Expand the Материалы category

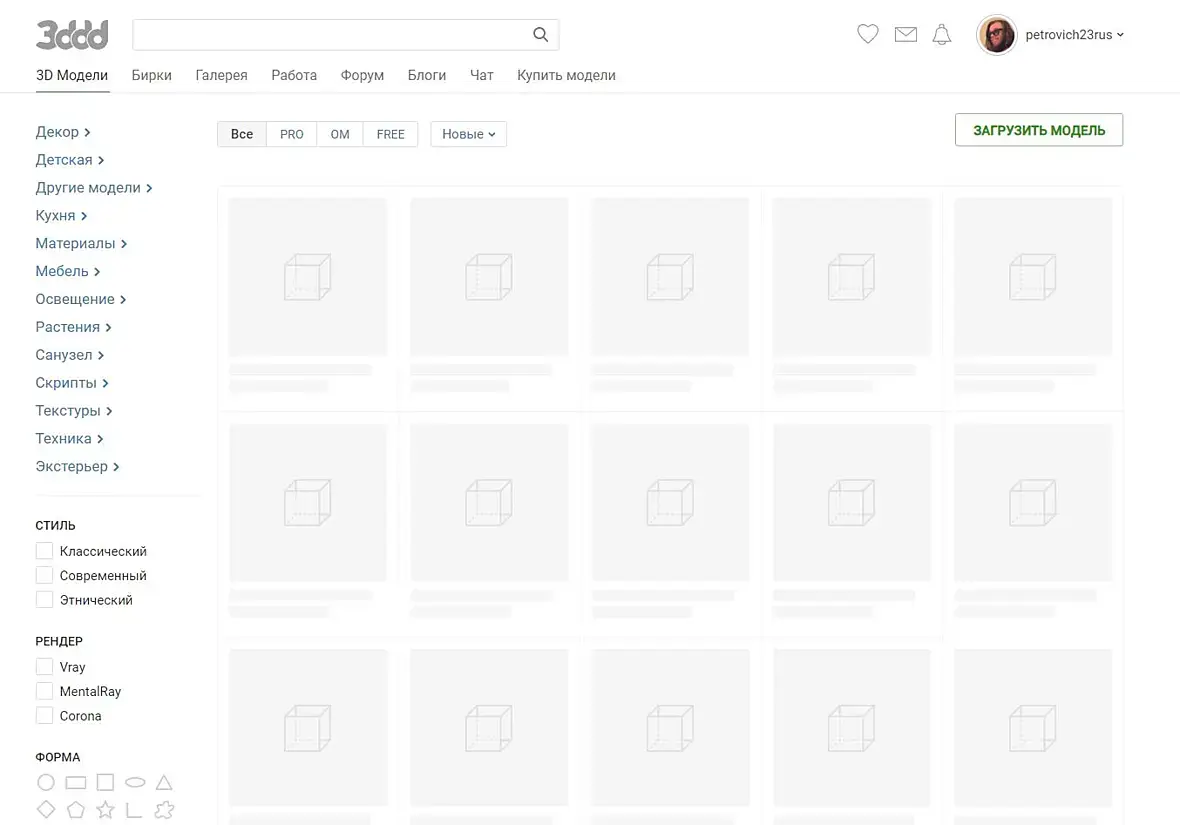[81, 243]
